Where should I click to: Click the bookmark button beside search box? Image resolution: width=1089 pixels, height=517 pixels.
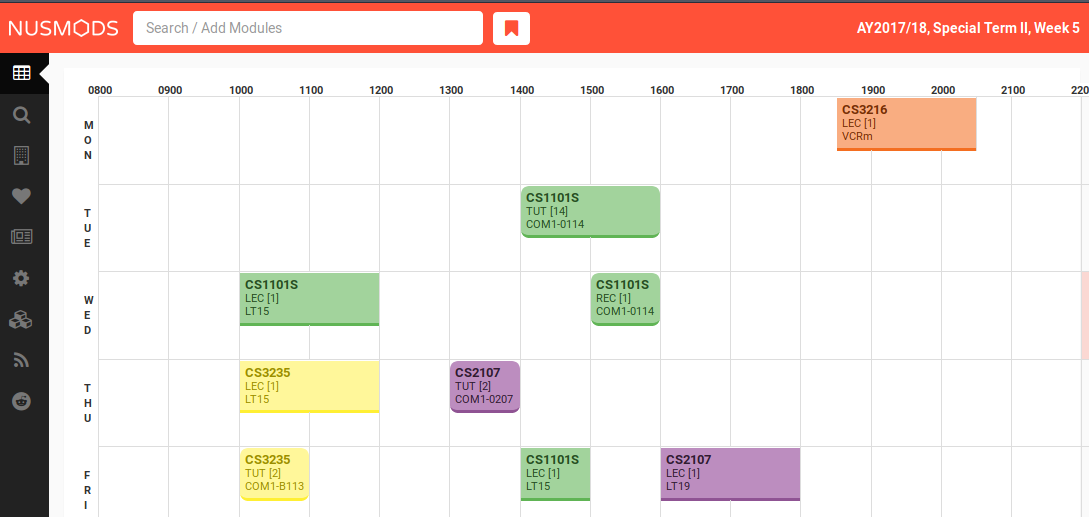point(511,28)
